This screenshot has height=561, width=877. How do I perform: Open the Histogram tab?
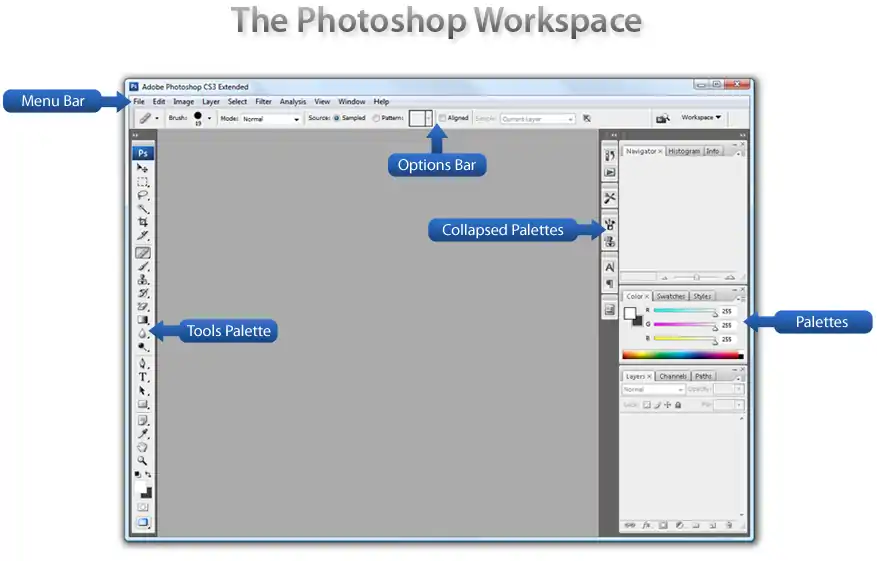(x=684, y=152)
